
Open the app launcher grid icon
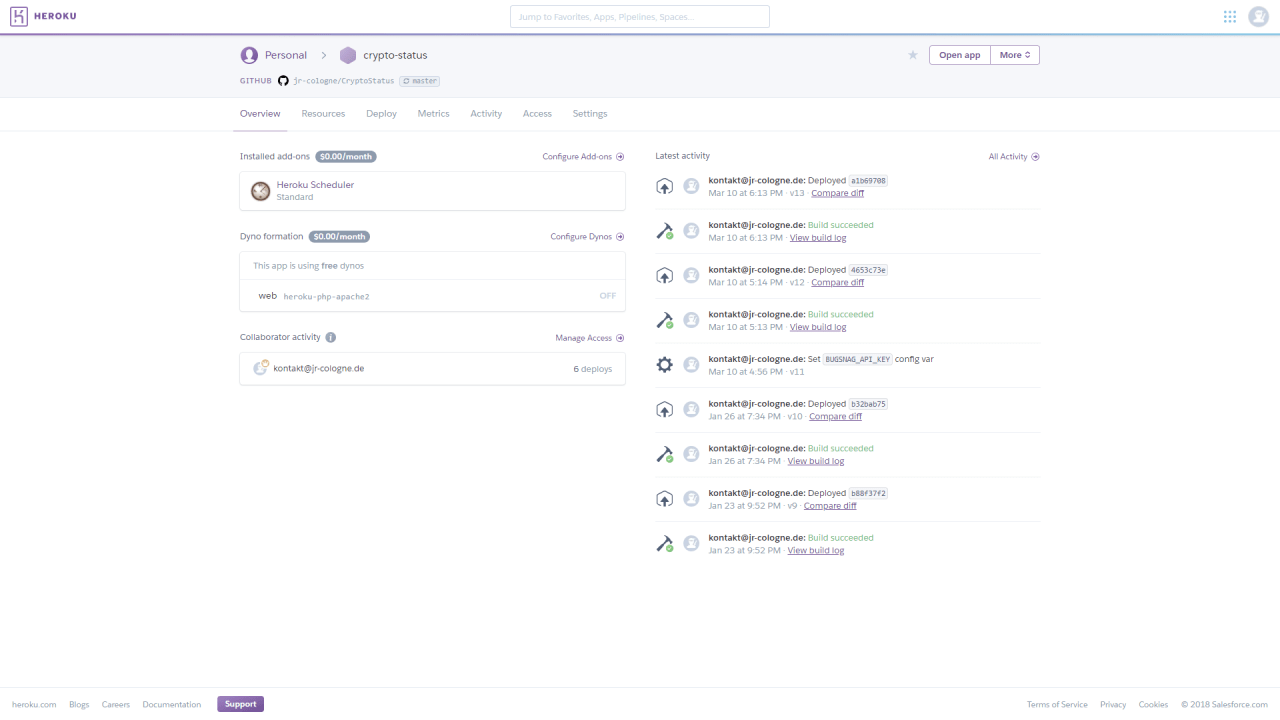pos(1230,16)
